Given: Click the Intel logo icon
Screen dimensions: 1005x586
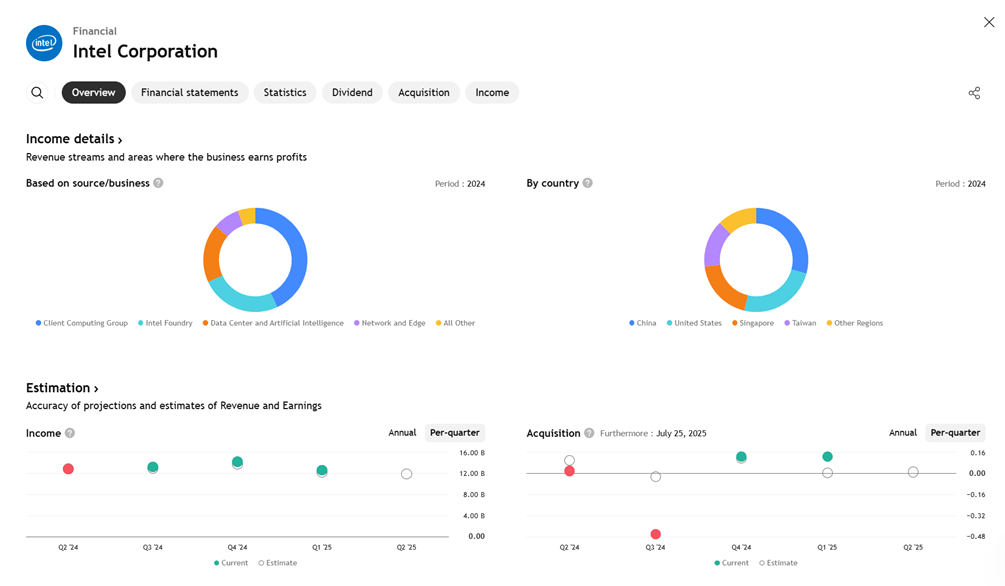Looking at the screenshot, I should [44, 43].
